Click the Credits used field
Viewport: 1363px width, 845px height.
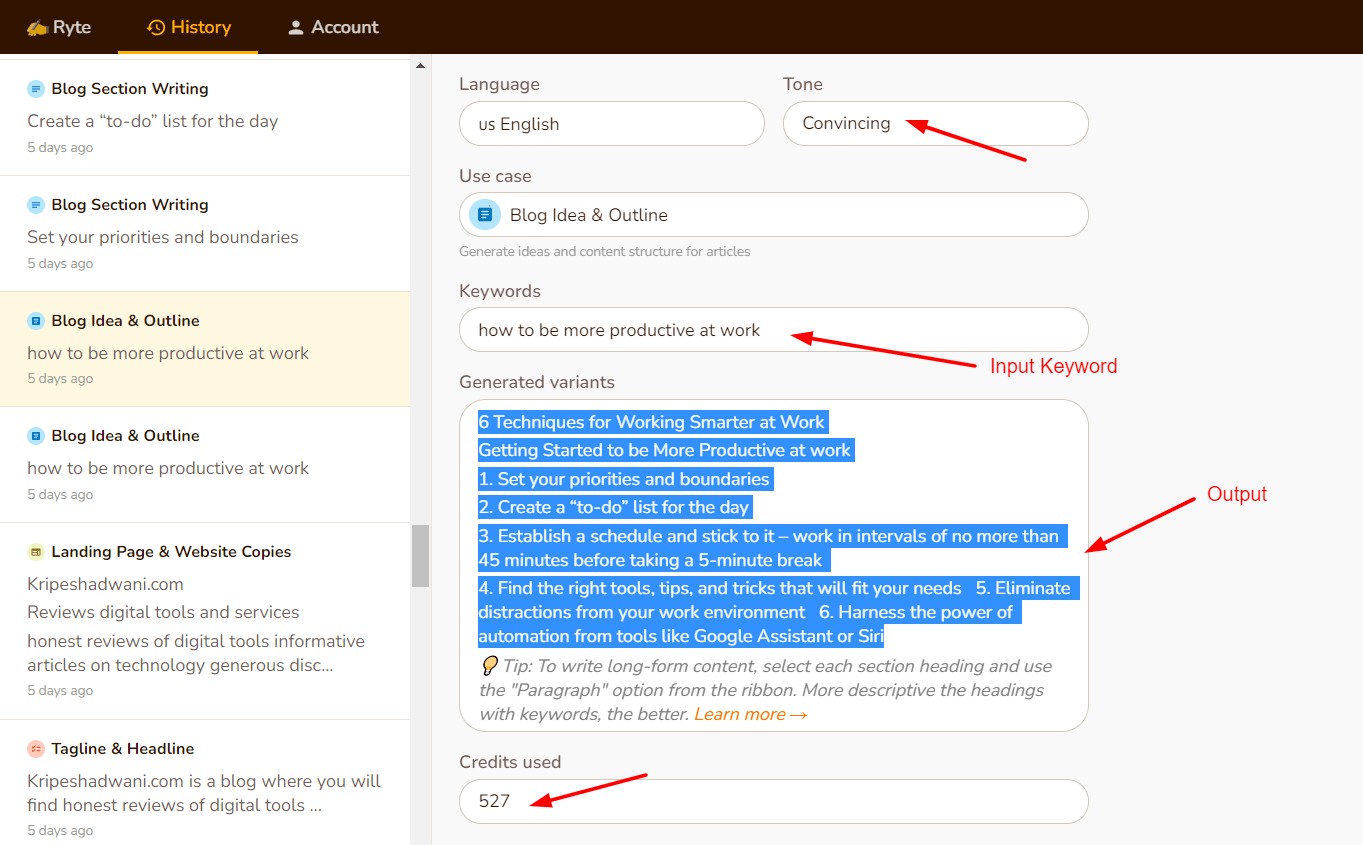[x=773, y=801]
